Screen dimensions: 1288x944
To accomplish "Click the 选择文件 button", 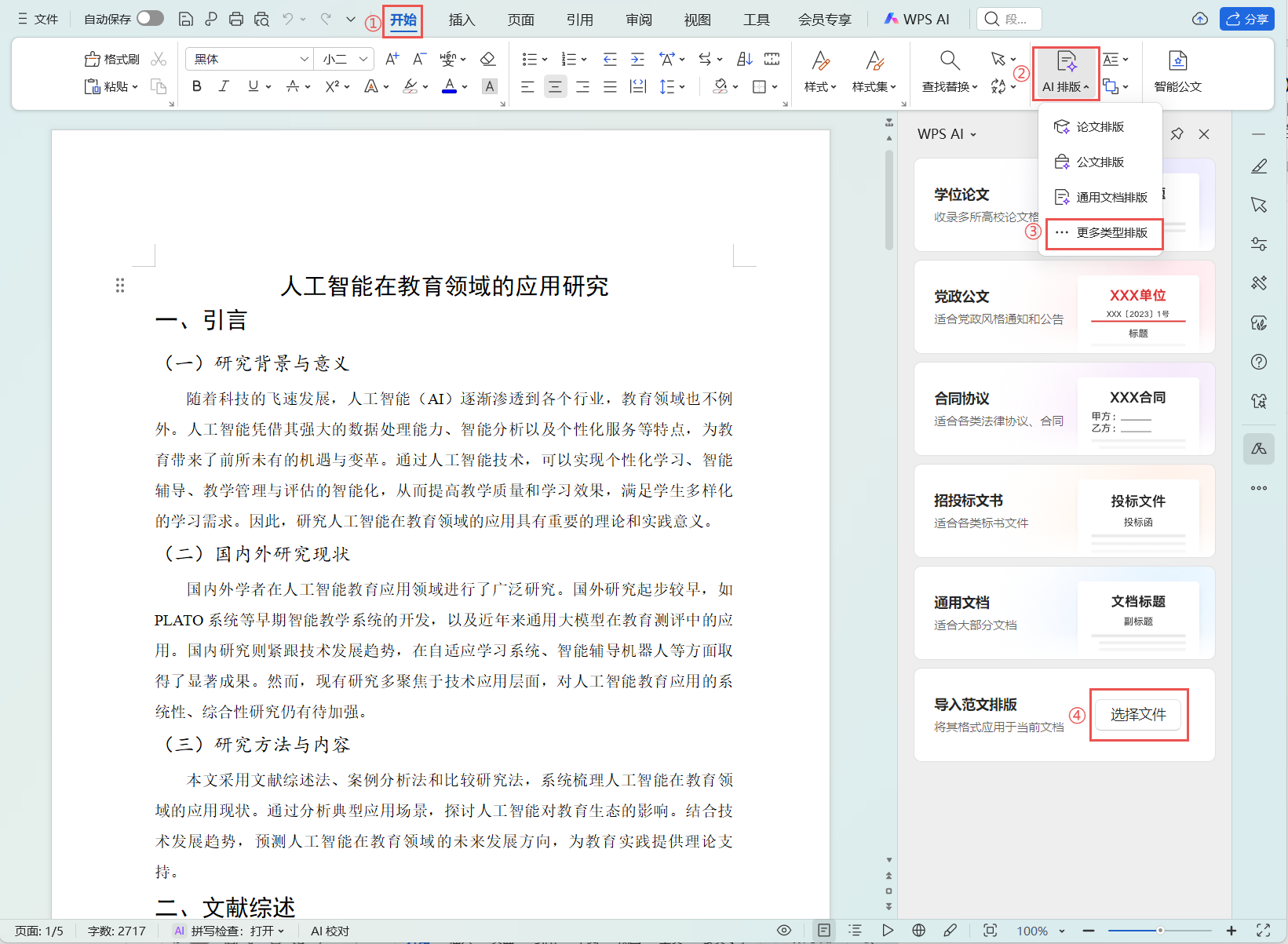I will (1138, 715).
